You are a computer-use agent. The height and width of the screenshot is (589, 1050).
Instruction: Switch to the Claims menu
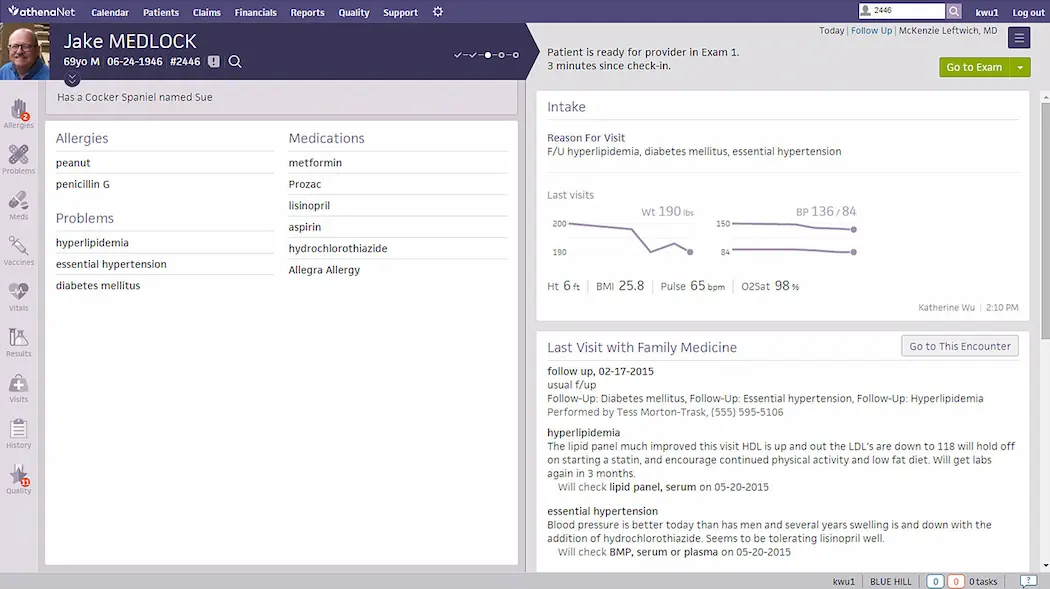click(x=206, y=12)
